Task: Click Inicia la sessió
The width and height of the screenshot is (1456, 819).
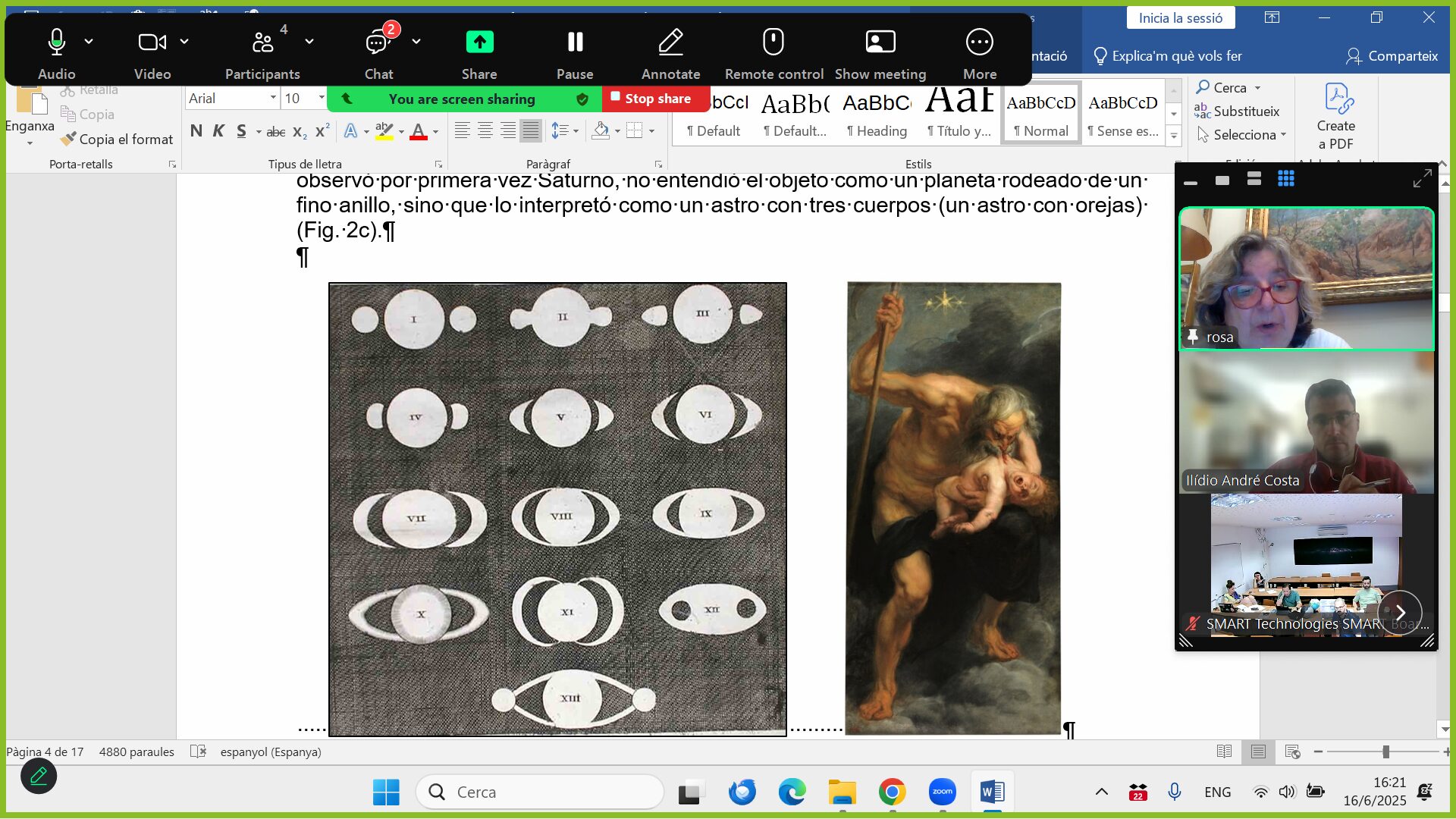Action: coord(1181,17)
